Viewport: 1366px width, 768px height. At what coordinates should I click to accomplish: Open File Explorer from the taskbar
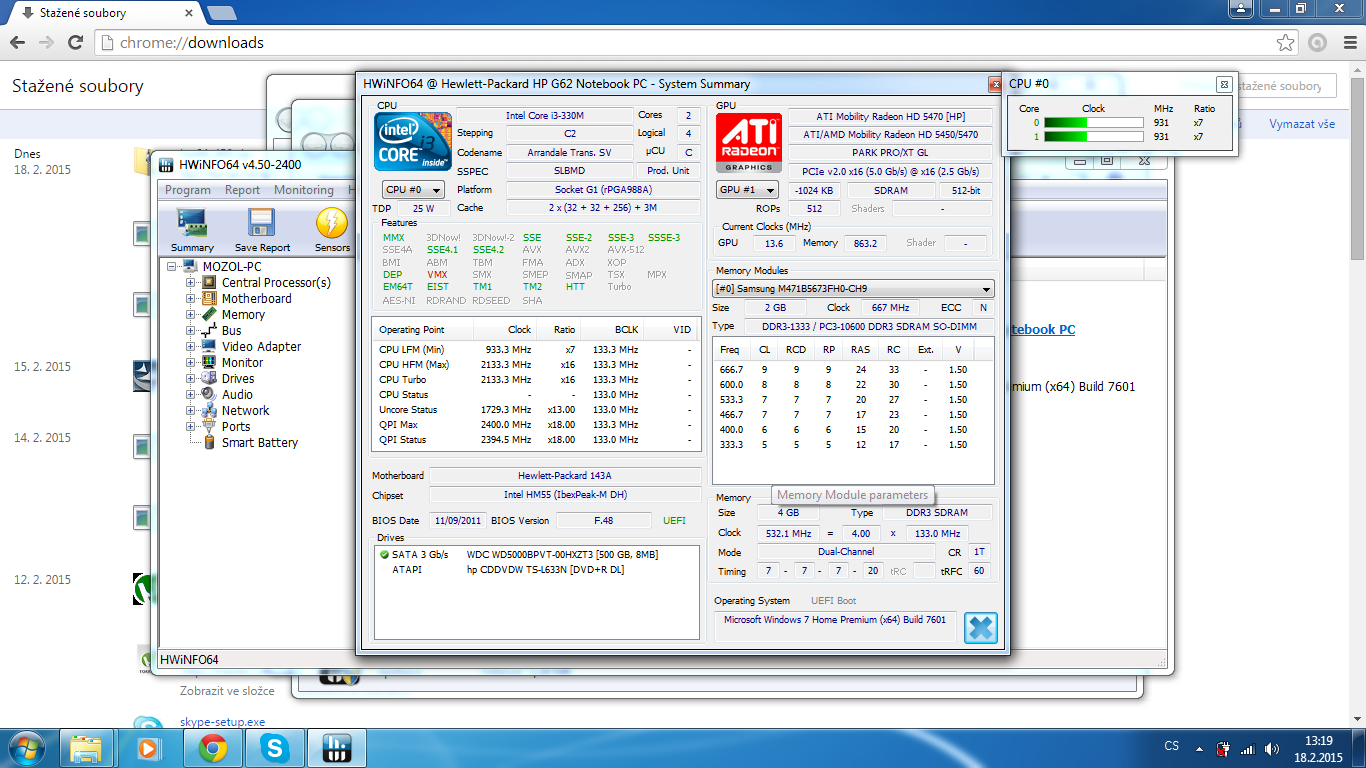[87, 748]
